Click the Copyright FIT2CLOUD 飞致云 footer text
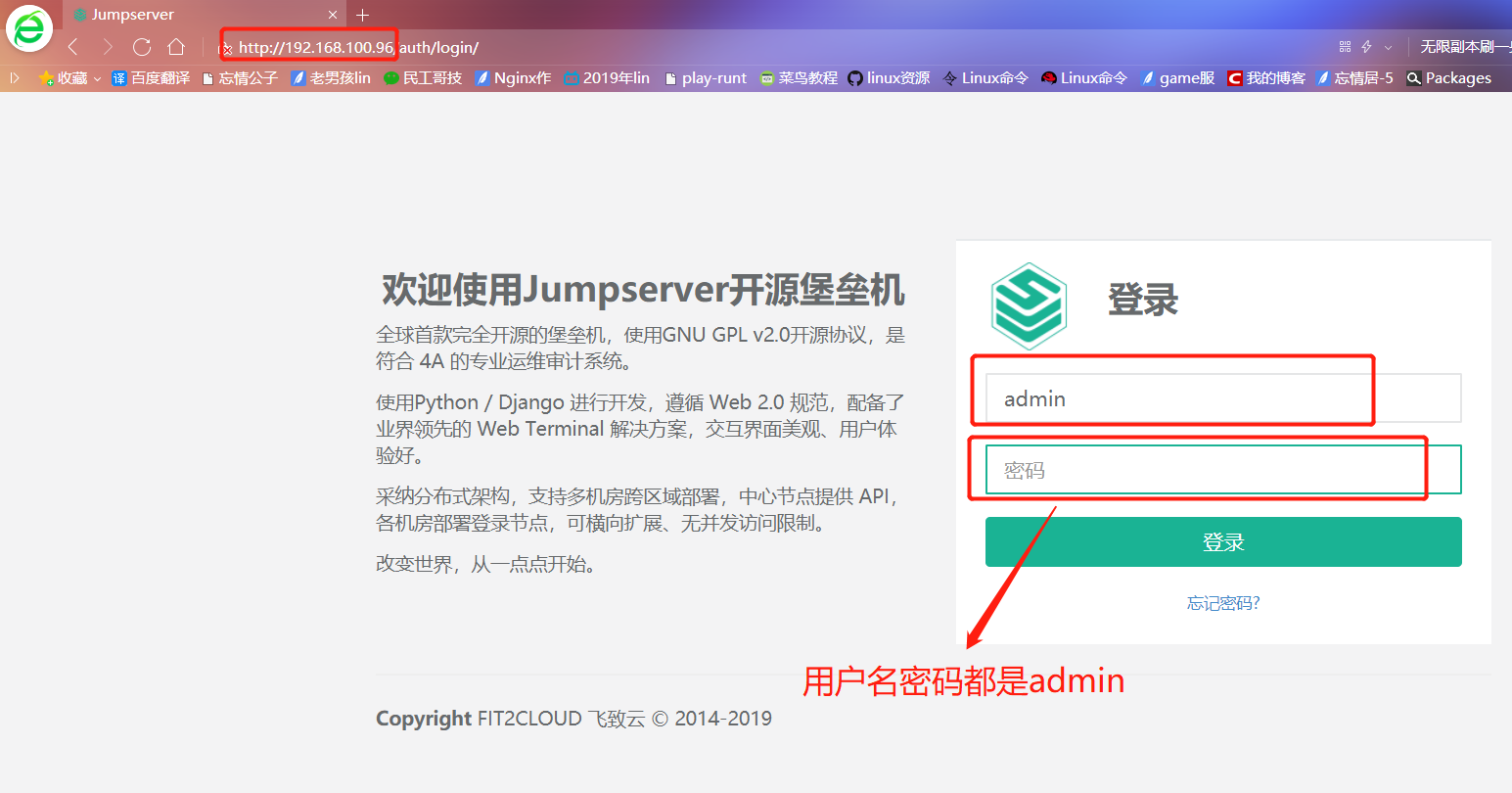The width and height of the screenshot is (1512, 793). (573, 719)
